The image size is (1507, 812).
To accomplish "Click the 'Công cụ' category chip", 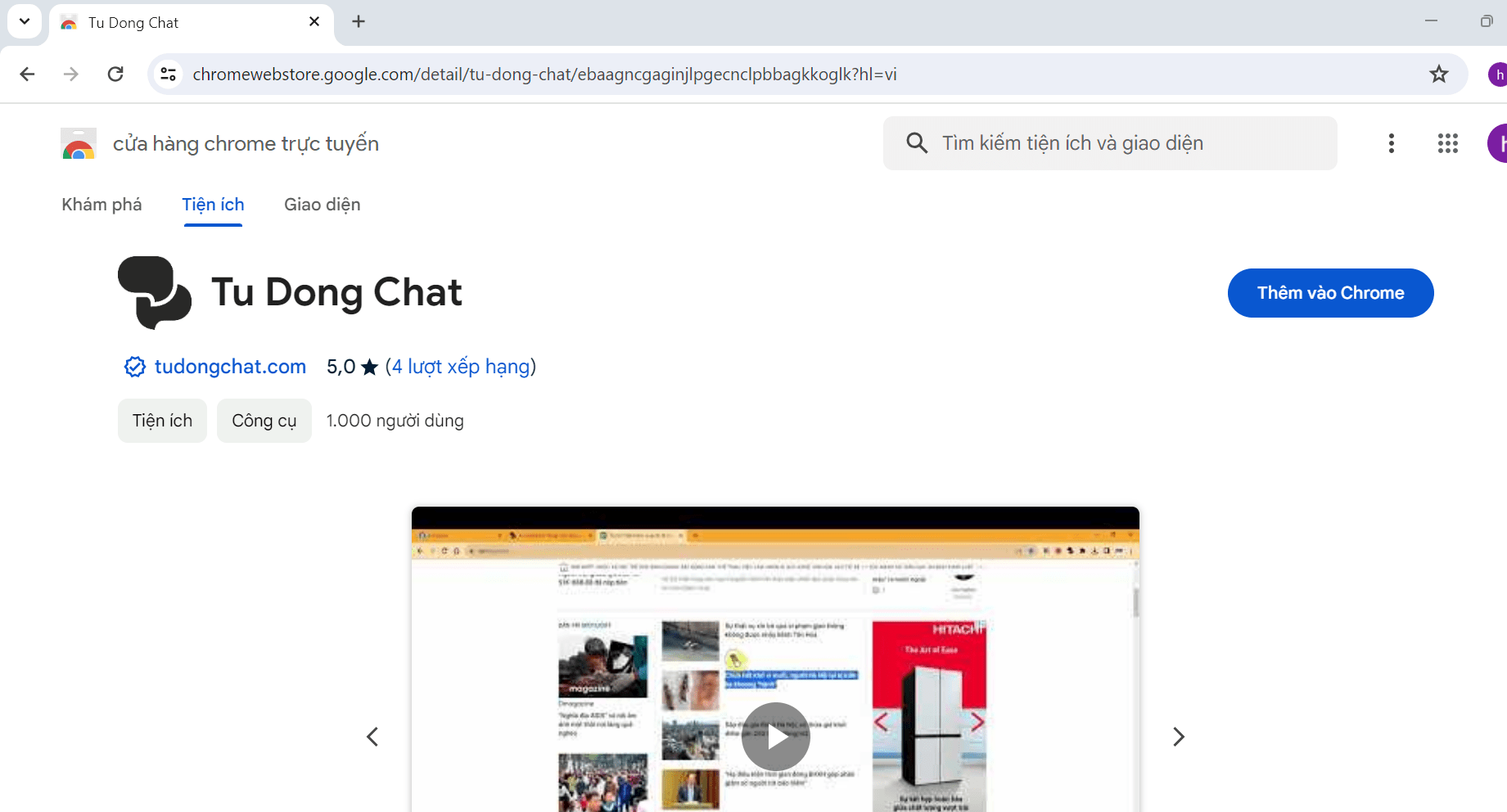I will click(x=264, y=421).
